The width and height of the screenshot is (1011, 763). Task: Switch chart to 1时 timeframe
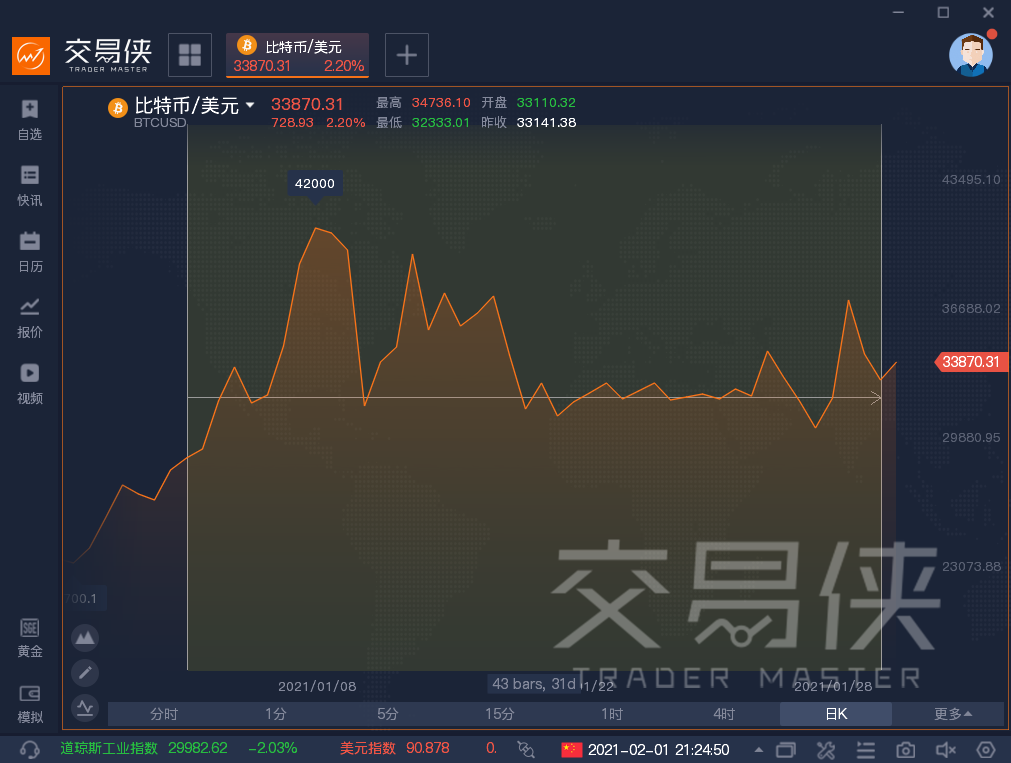click(x=612, y=714)
